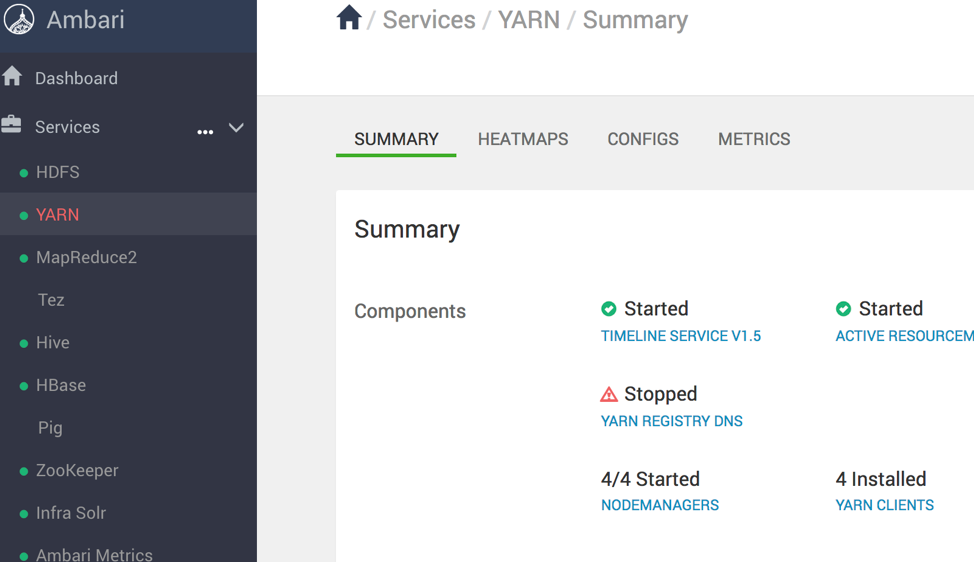Click Started text above Active ResourceManager
This screenshot has width=974, height=562.
pos(891,309)
